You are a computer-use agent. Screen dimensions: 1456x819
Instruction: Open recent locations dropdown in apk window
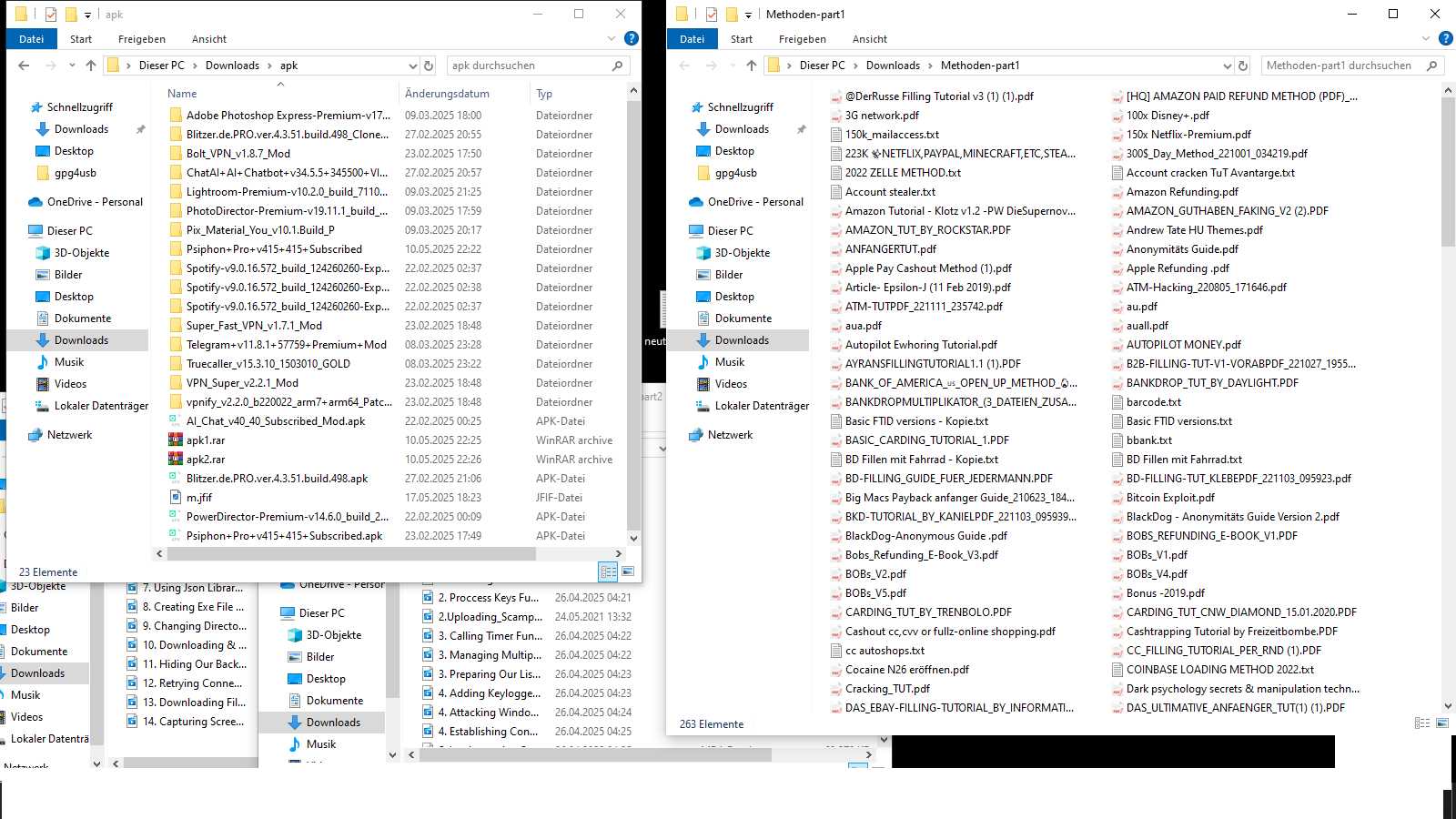click(72, 66)
